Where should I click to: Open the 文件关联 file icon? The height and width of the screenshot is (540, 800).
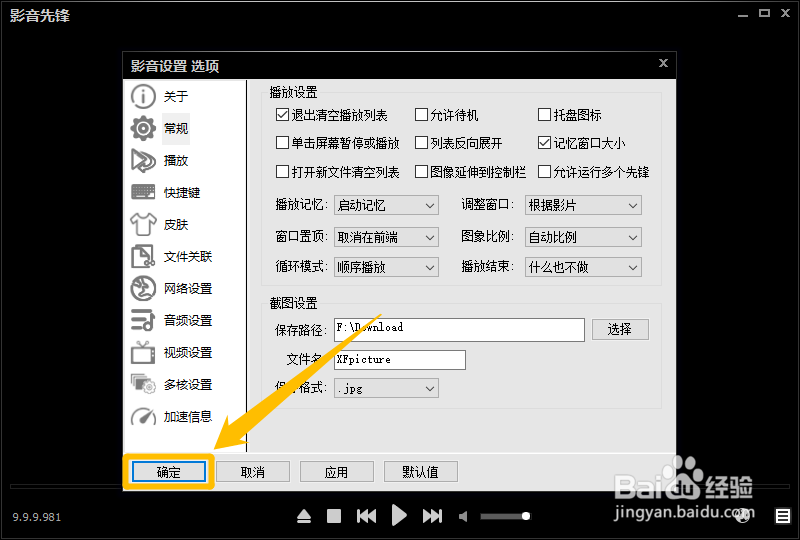pos(143,256)
